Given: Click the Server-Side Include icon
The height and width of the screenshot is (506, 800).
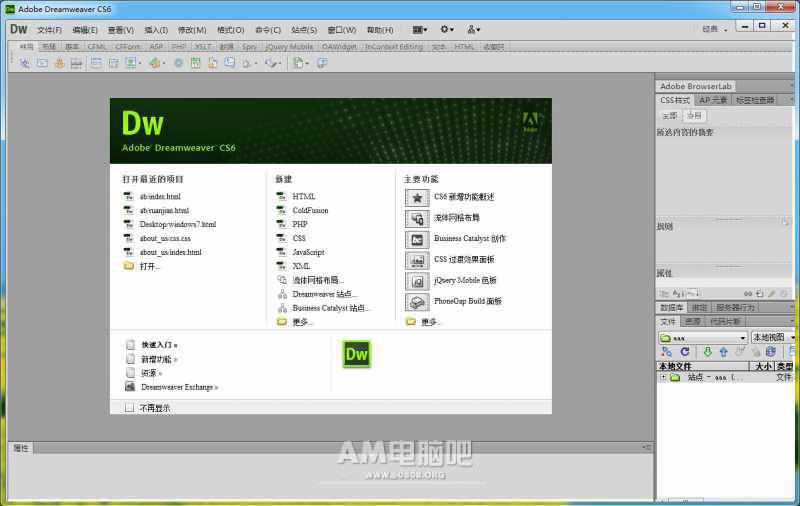Looking at the screenshot, I should coord(213,63).
